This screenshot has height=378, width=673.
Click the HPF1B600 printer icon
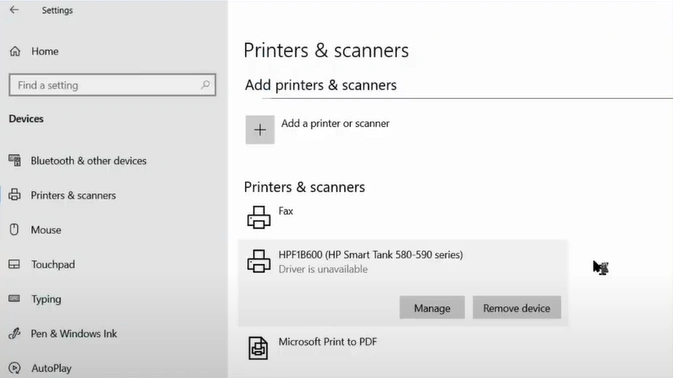259,261
